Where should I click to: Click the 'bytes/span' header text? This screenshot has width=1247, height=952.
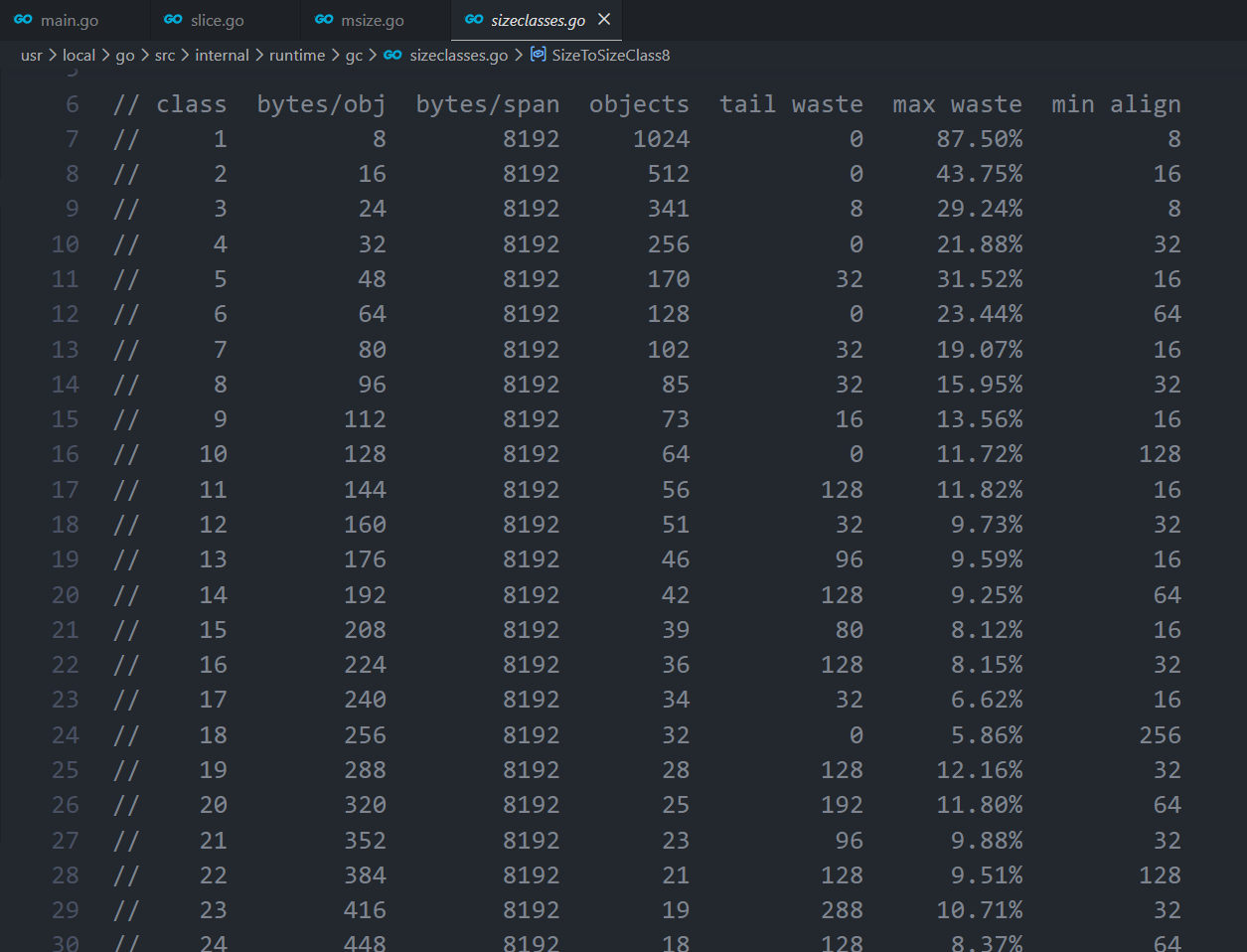pos(488,104)
